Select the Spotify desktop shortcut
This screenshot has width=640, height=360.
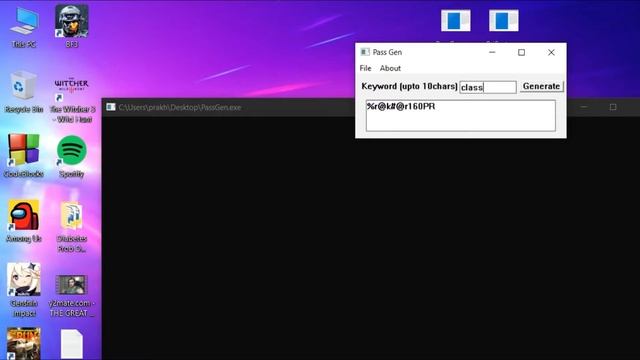71,156
